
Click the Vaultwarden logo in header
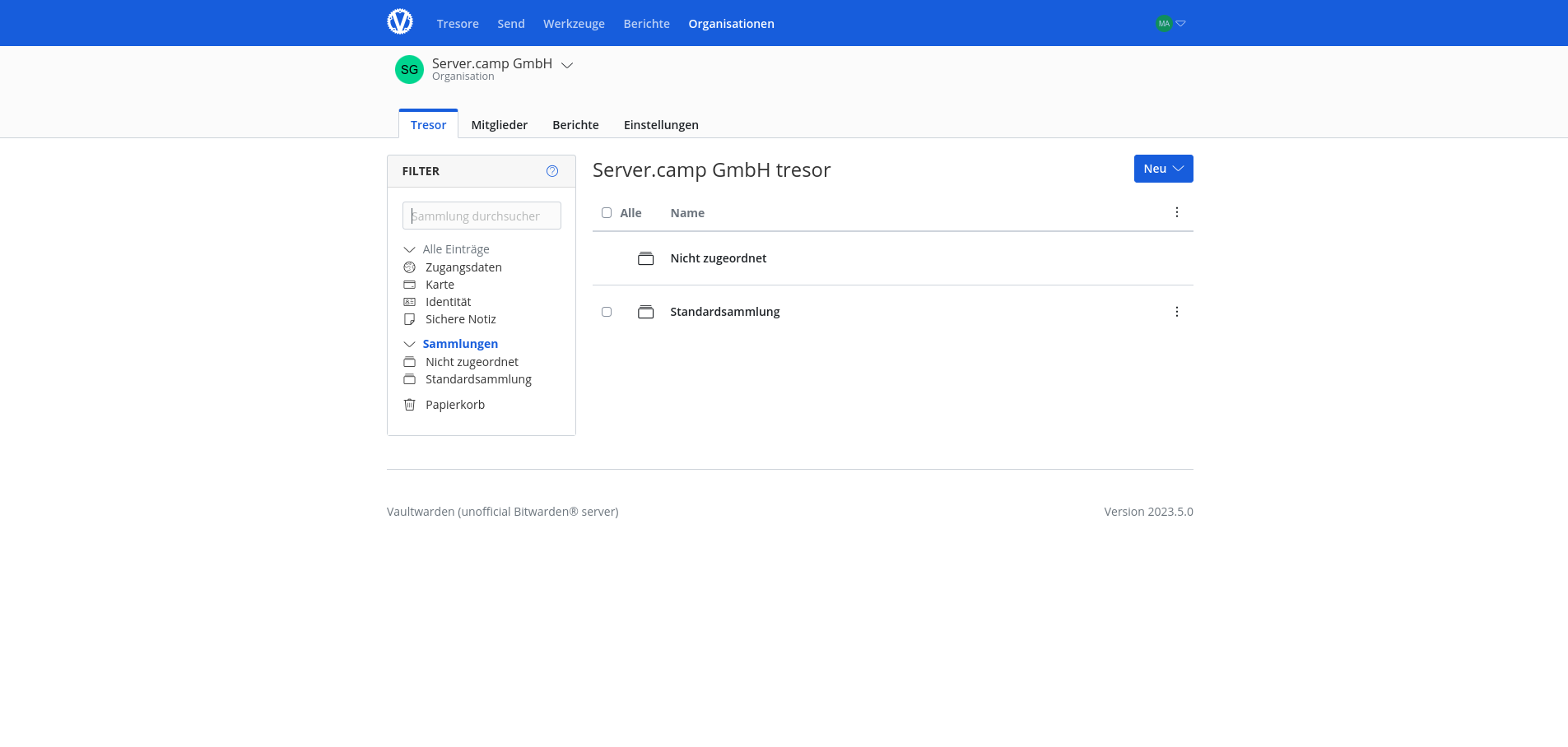(x=400, y=22)
